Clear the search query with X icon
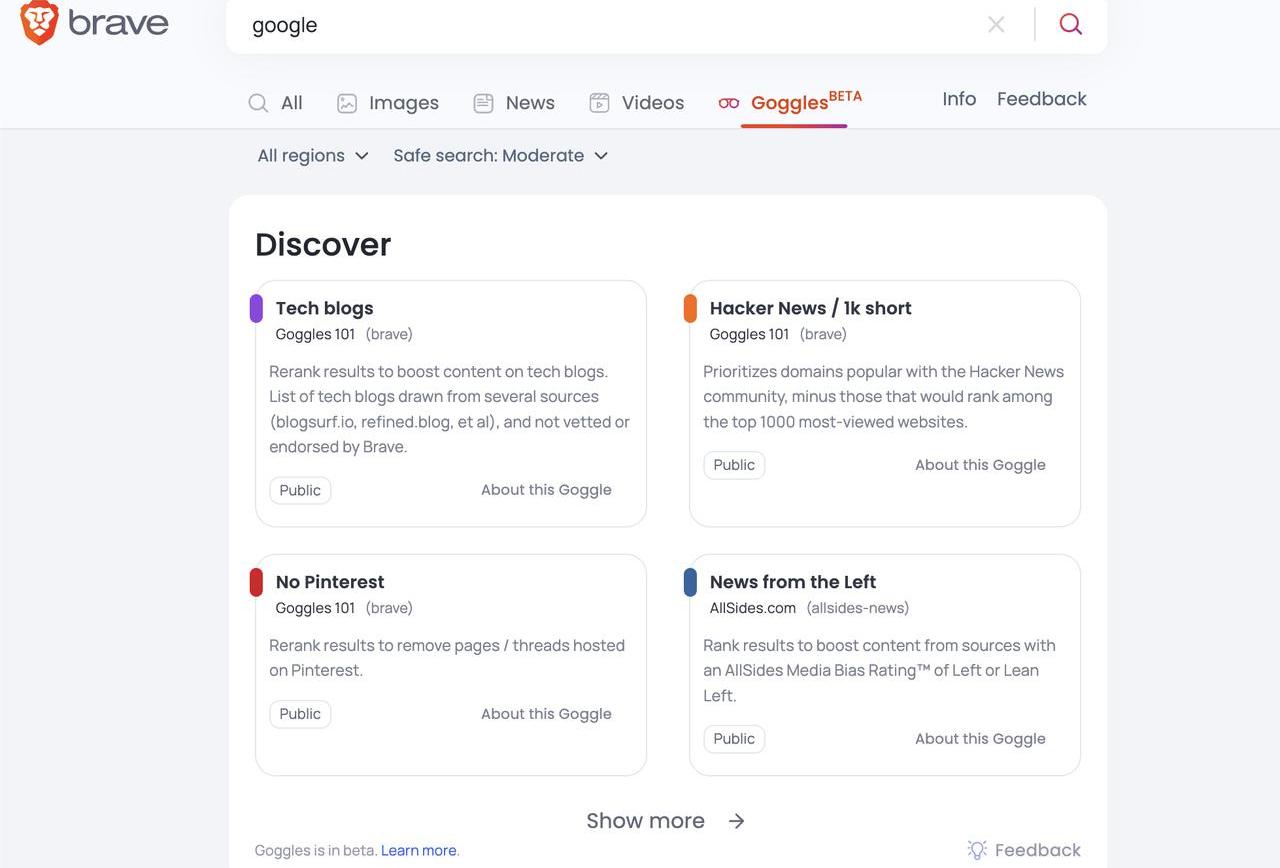 coord(996,25)
